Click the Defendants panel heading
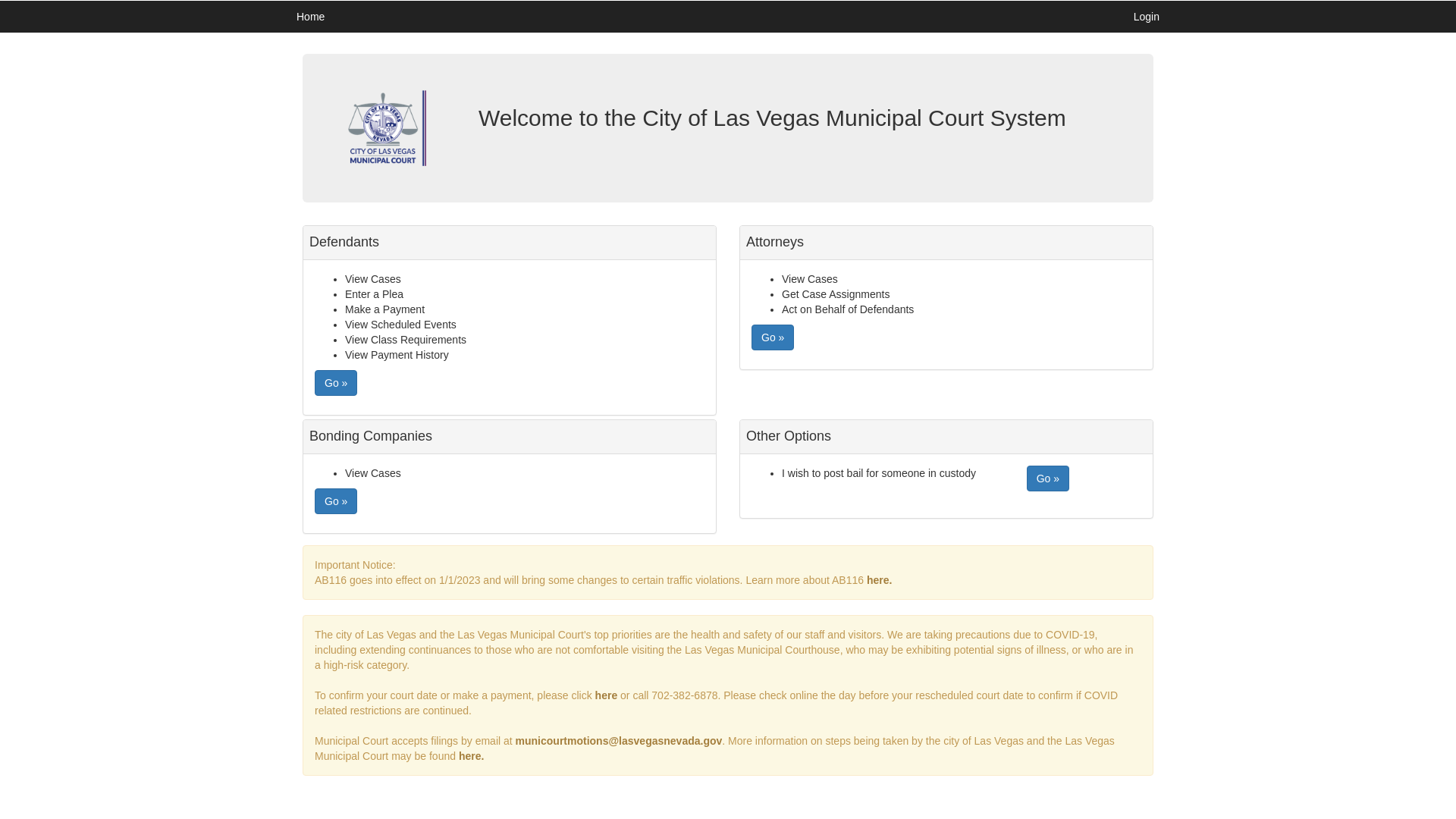The width and height of the screenshot is (1456, 819). tap(344, 242)
